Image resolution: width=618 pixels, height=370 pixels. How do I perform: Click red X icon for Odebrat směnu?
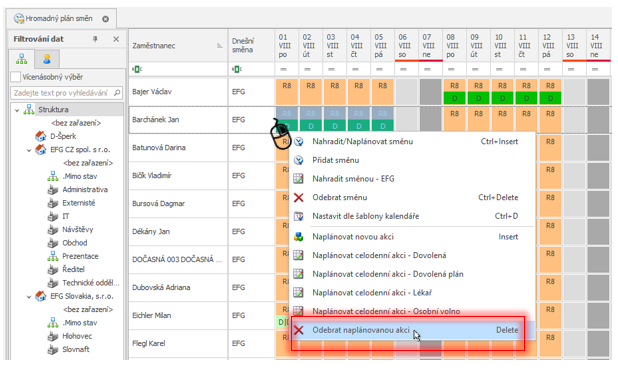tap(299, 197)
